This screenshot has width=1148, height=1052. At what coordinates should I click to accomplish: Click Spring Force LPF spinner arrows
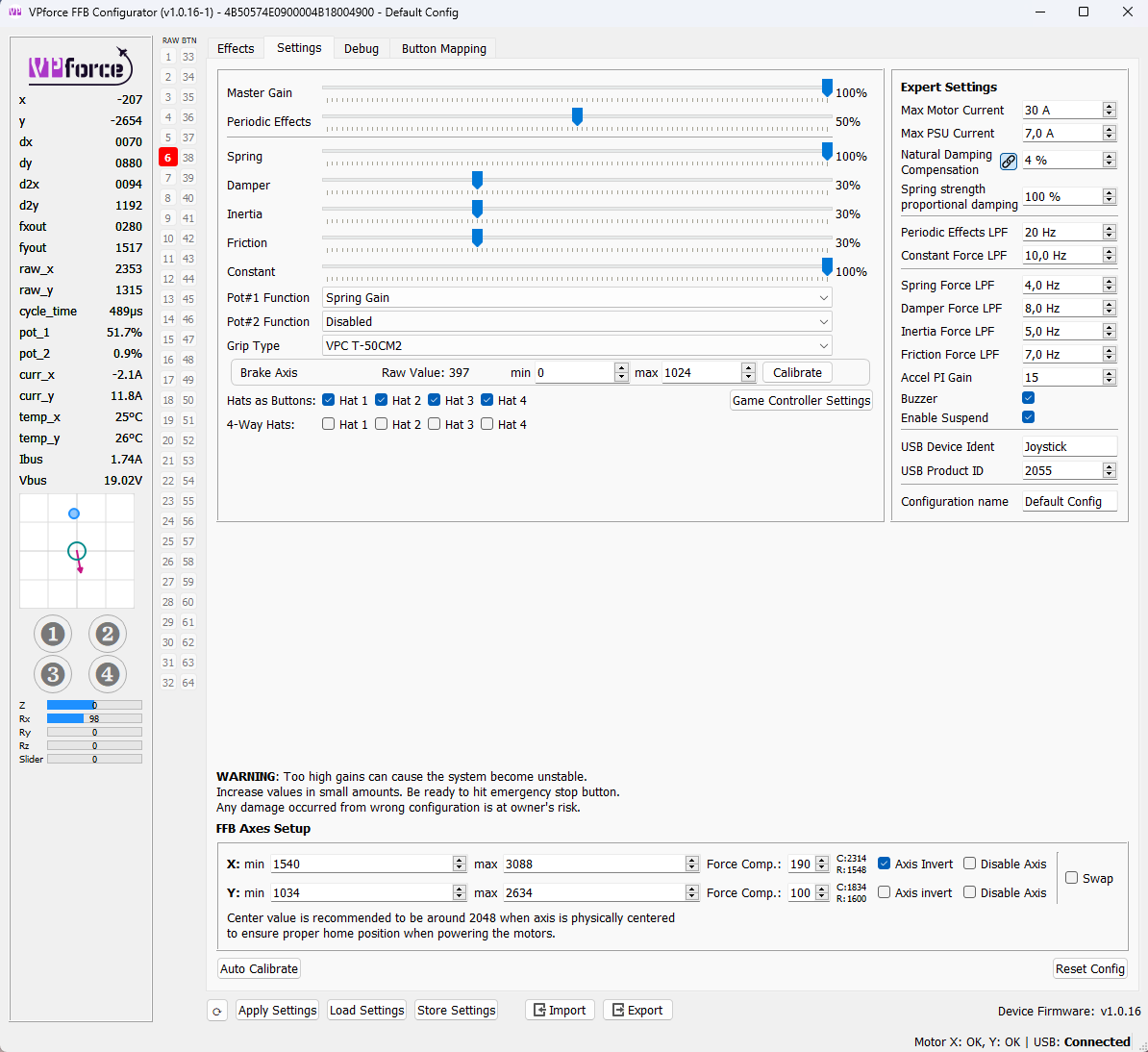coord(1110,285)
